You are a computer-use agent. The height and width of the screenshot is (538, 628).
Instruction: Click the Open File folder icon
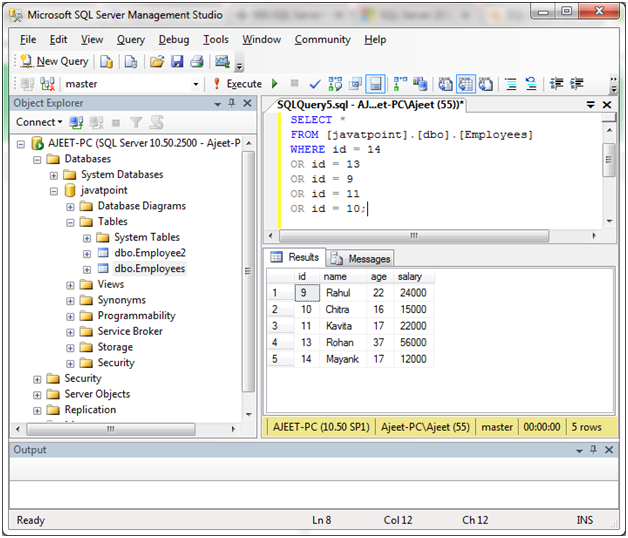[x=157, y=62]
